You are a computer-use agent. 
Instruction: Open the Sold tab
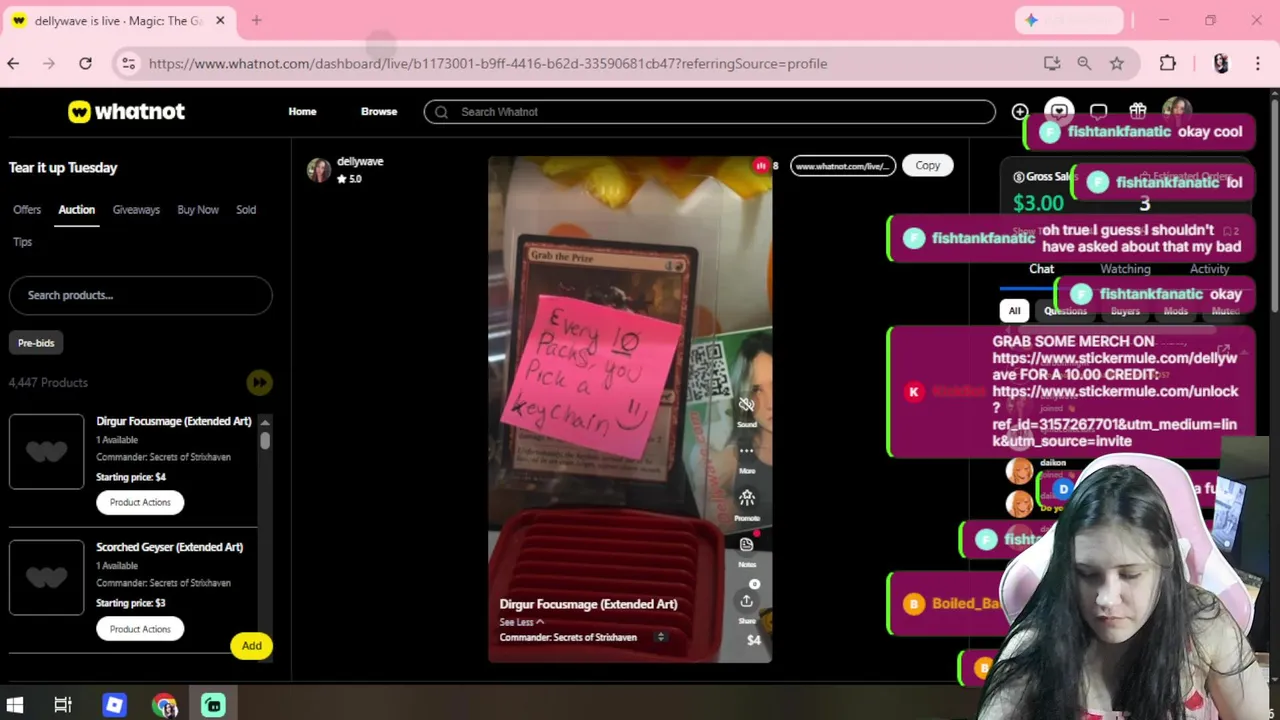246,209
